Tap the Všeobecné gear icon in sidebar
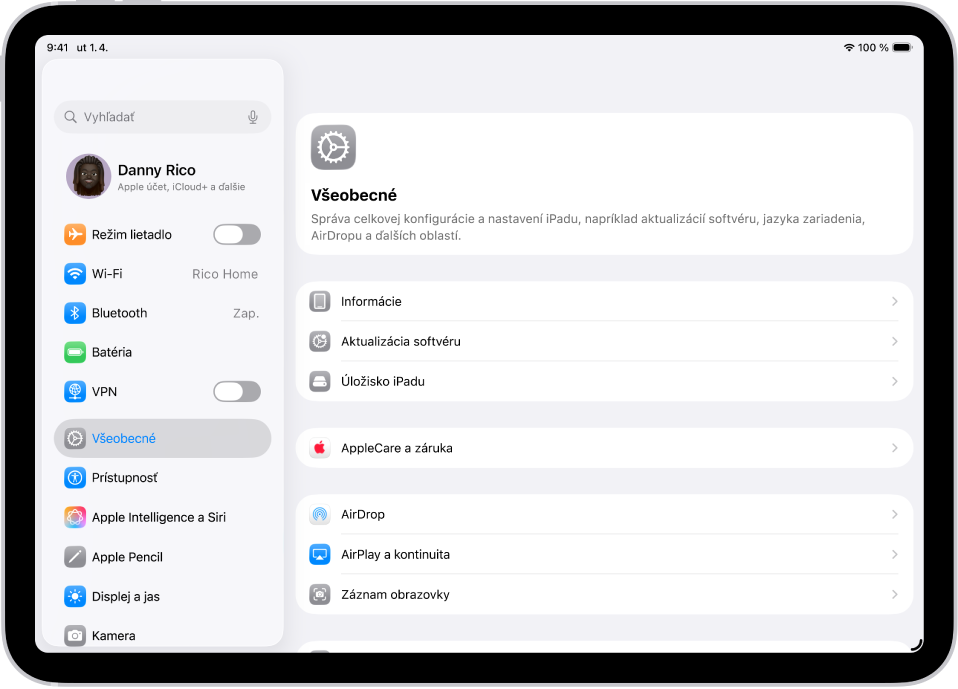The image size is (958, 689). click(x=75, y=439)
